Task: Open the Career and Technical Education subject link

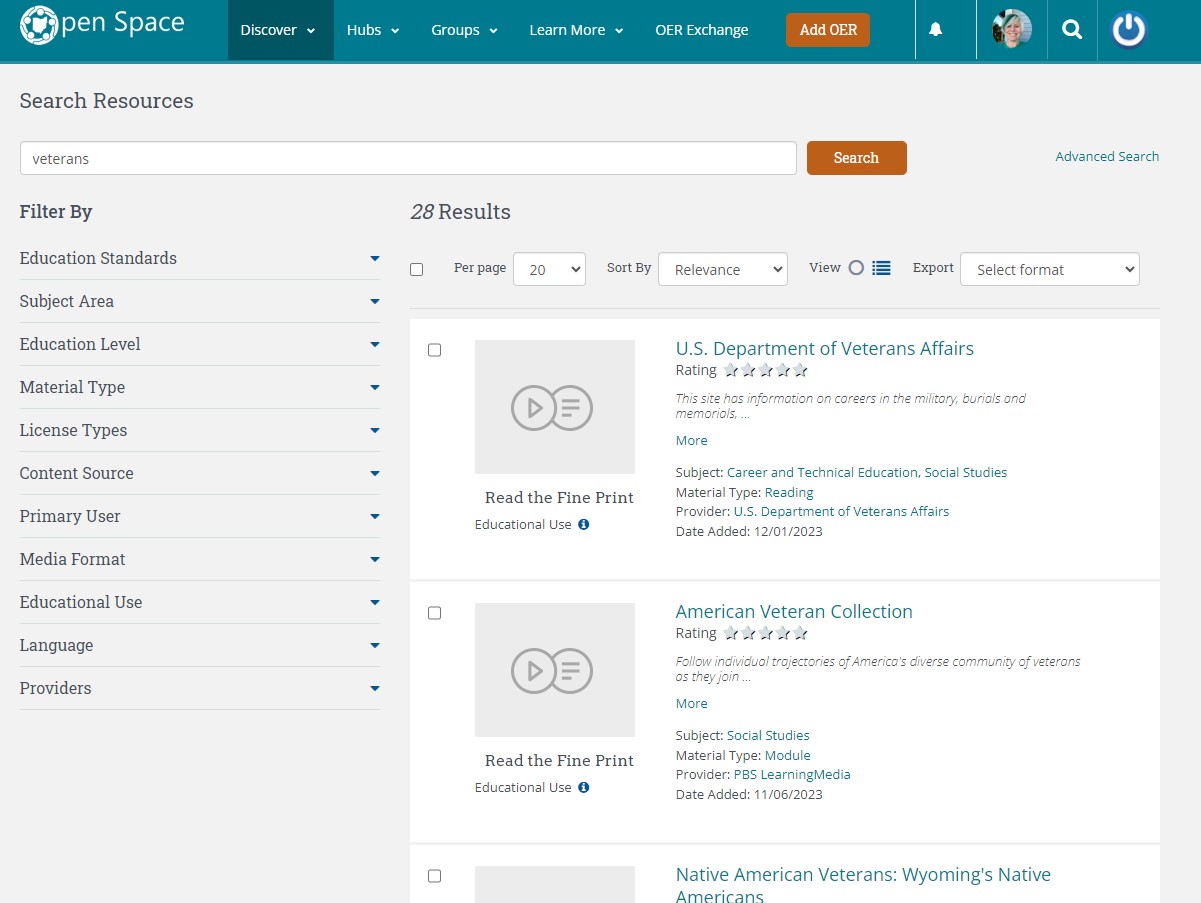Action: coord(822,473)
